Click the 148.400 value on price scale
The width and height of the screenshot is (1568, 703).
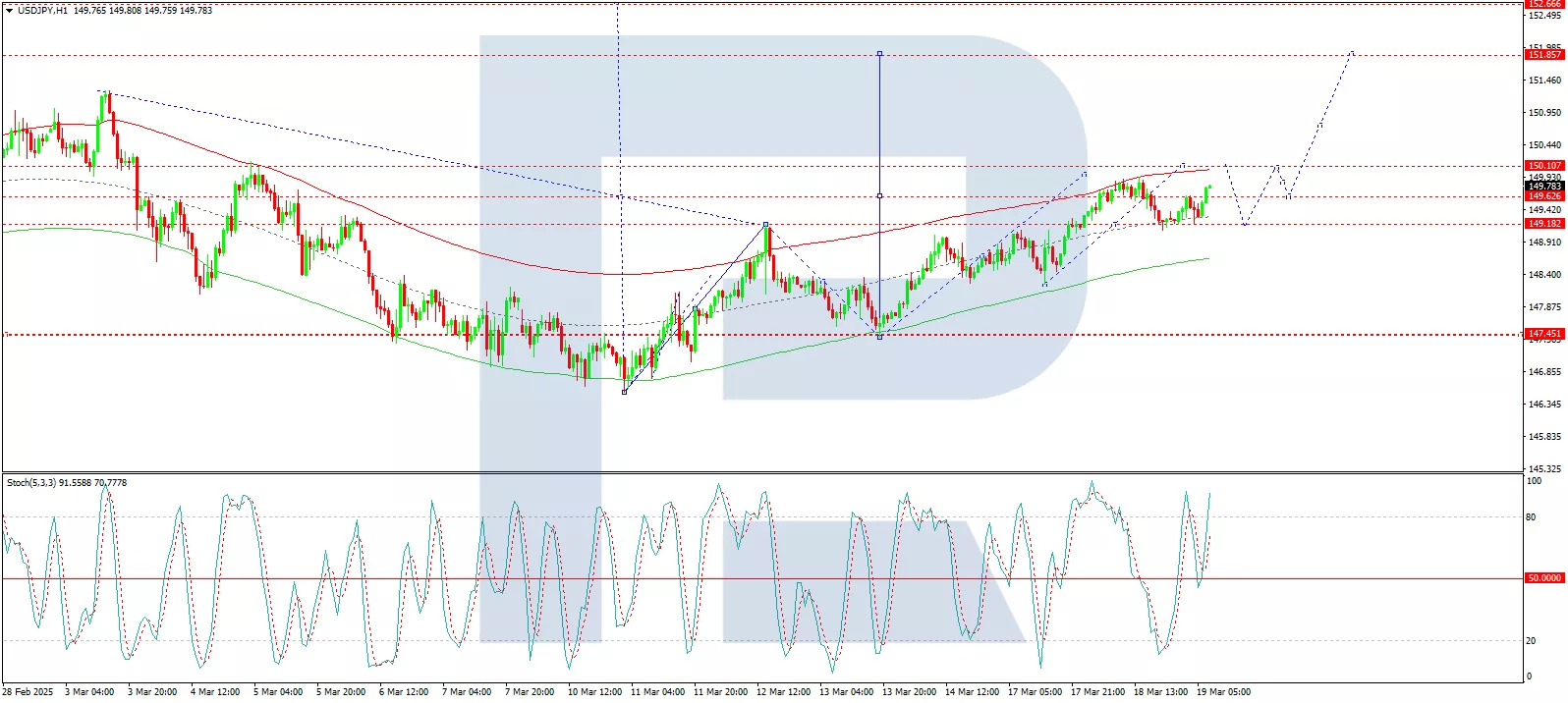coord(1544,275)
